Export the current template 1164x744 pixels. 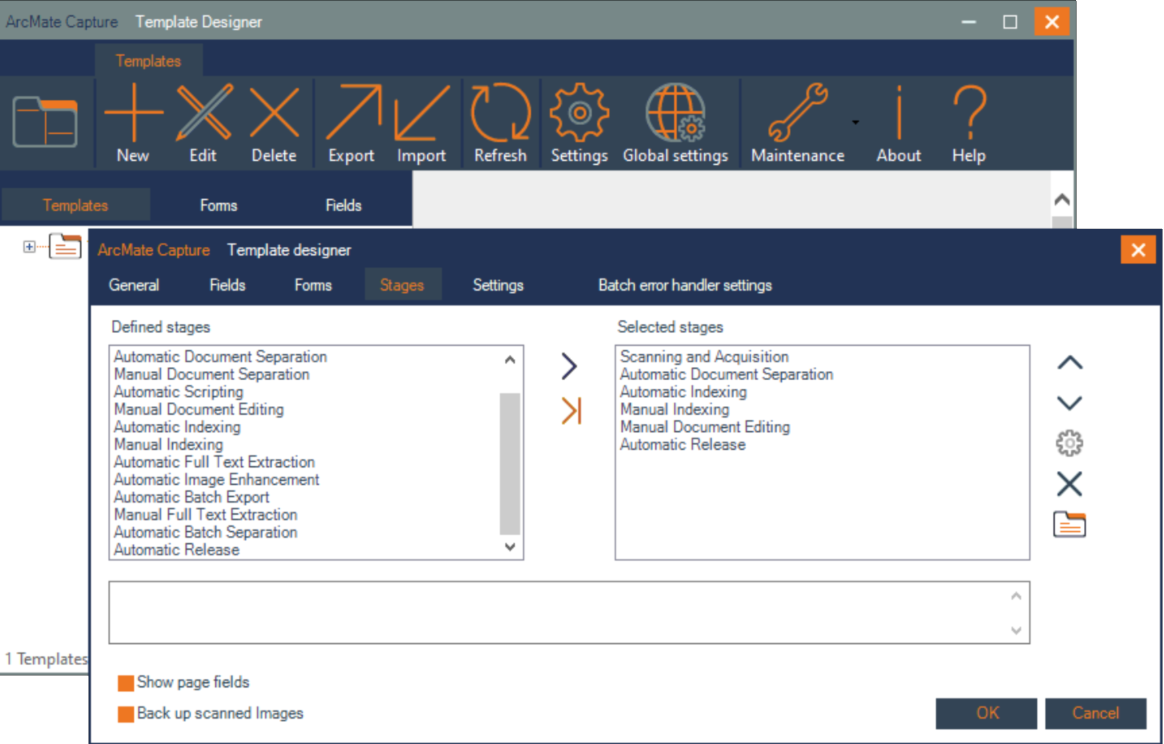point(351,120)
